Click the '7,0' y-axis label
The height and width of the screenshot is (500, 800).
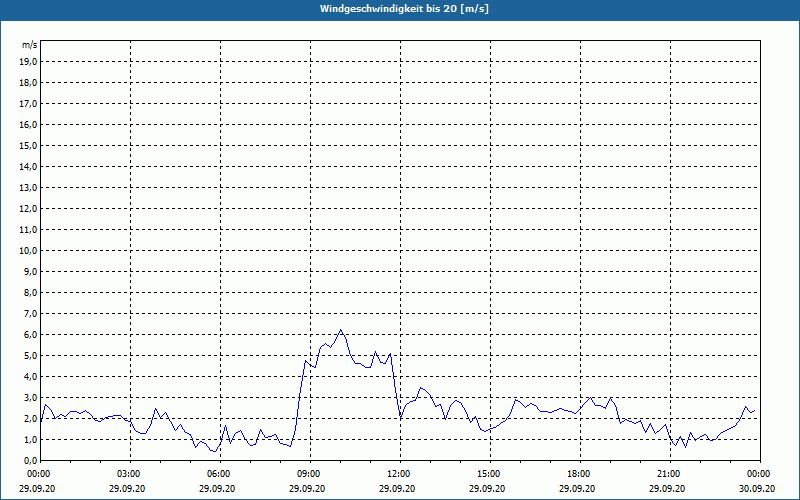point(31,314)
